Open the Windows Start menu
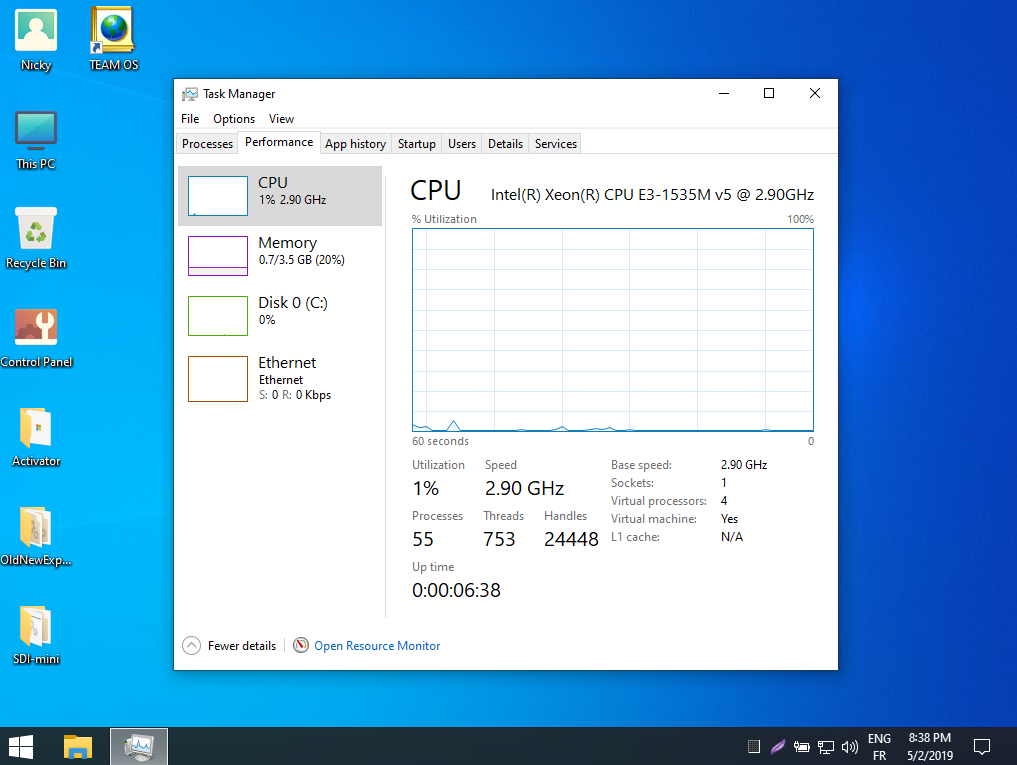1017x765 pixels. tap(21, 747)
